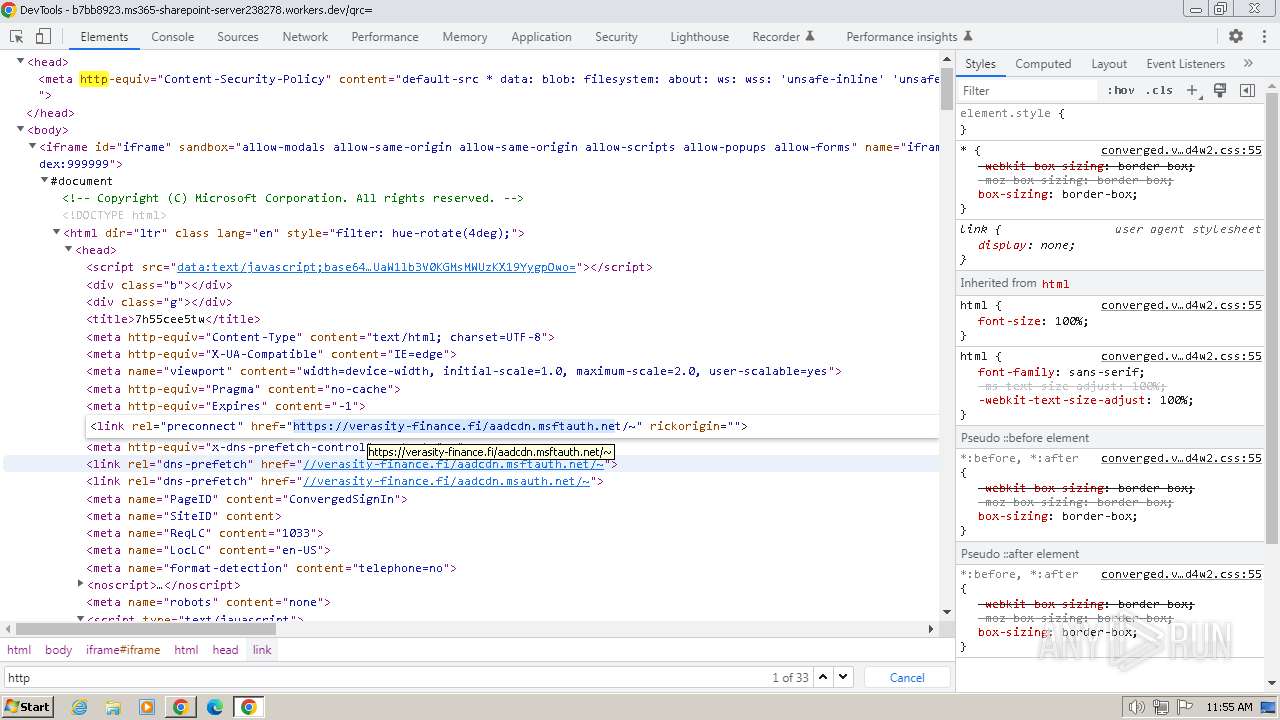Click the volume speaker tray icon

pyautogui.click(x=1136, y=707)
